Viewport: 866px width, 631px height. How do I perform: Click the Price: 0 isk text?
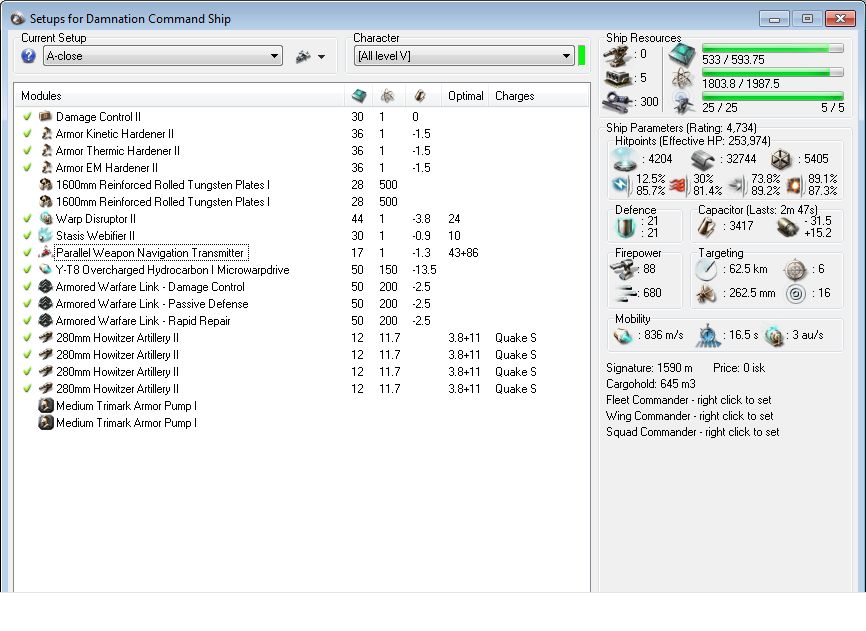[x=739, y=368]
